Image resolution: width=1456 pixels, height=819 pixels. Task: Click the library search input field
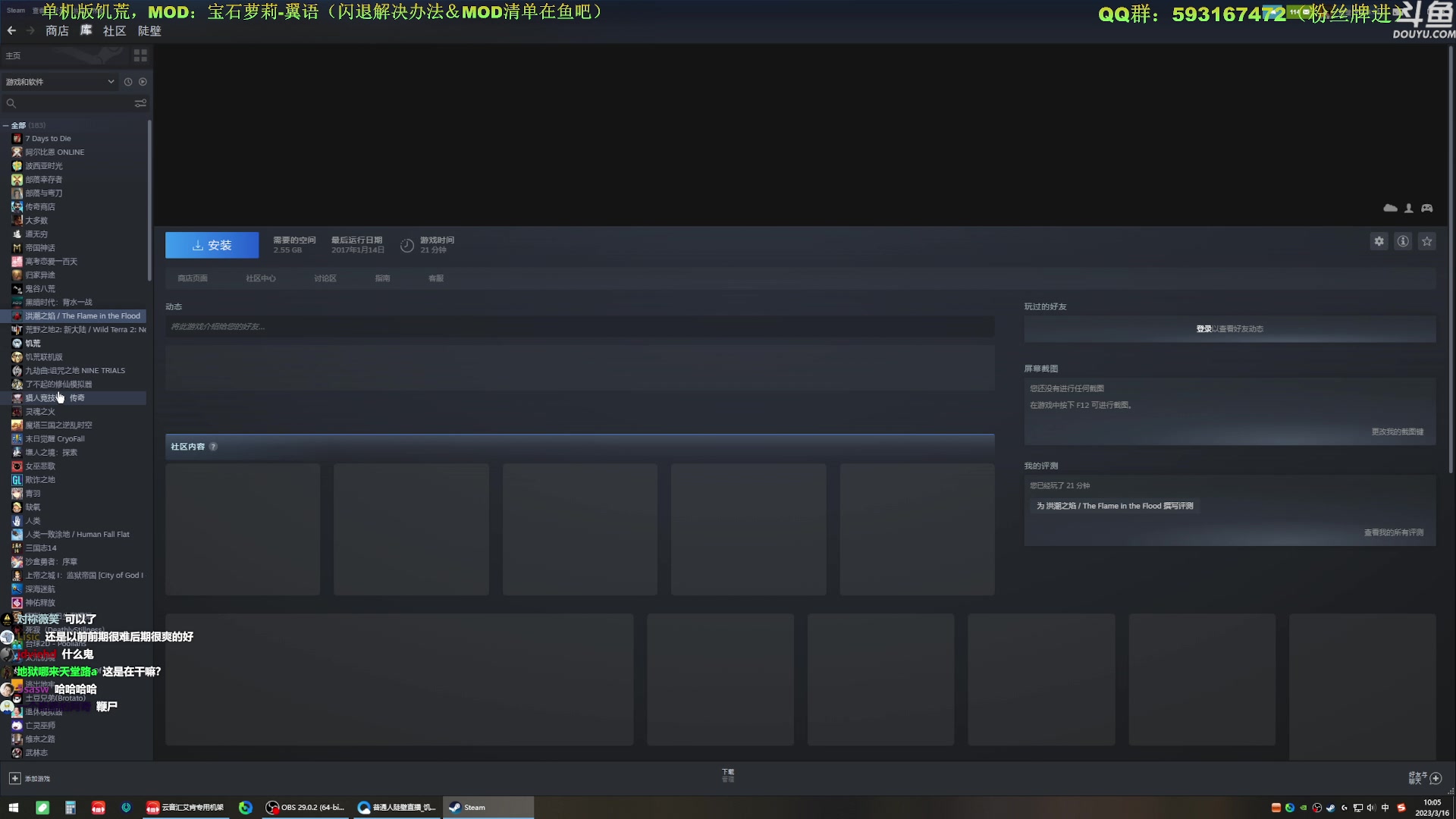coord(74,103)
